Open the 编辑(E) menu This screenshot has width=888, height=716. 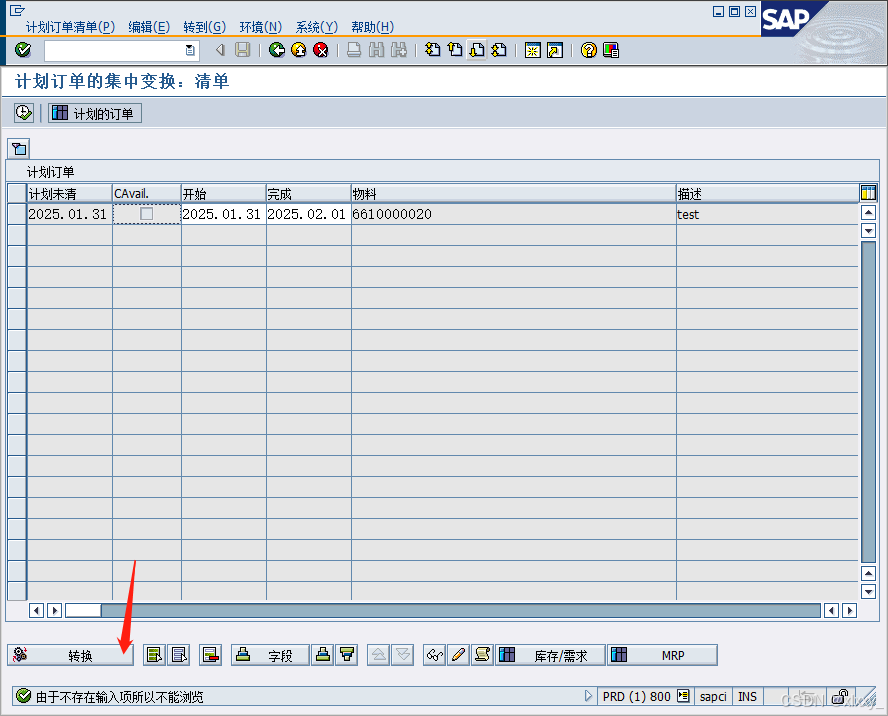[x=149, y=27]
